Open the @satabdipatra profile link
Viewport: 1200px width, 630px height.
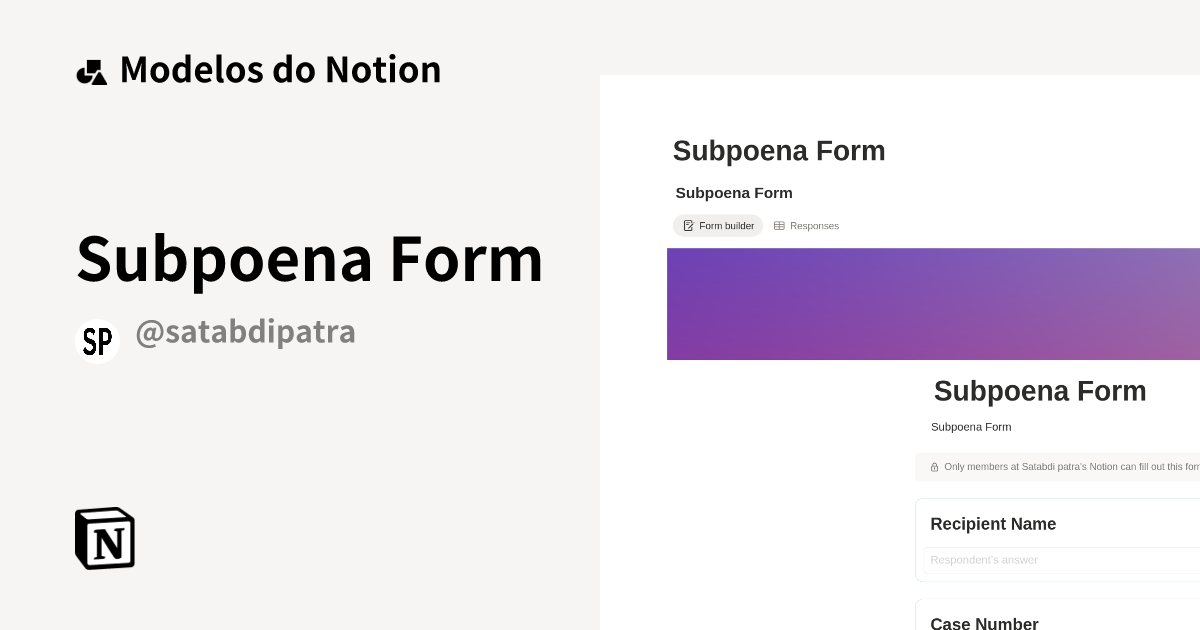(x=245, y=332)
